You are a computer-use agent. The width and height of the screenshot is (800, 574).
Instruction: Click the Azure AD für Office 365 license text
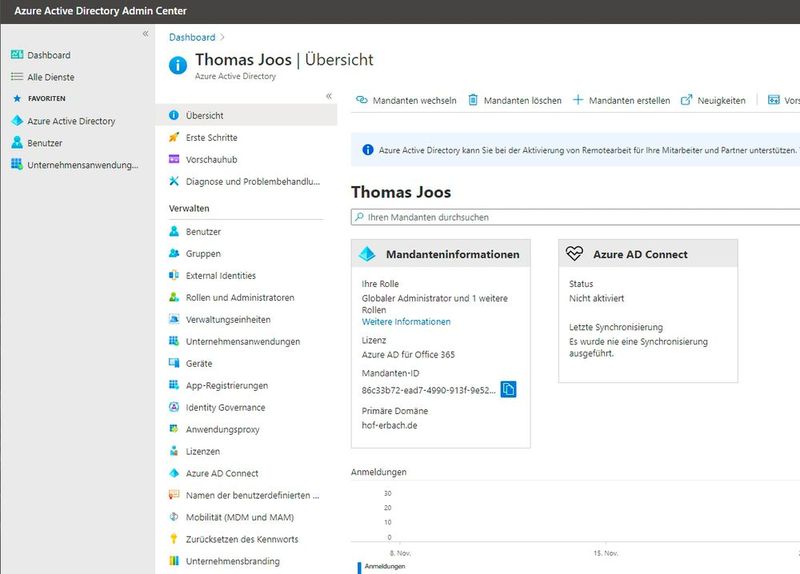[408, 355]
